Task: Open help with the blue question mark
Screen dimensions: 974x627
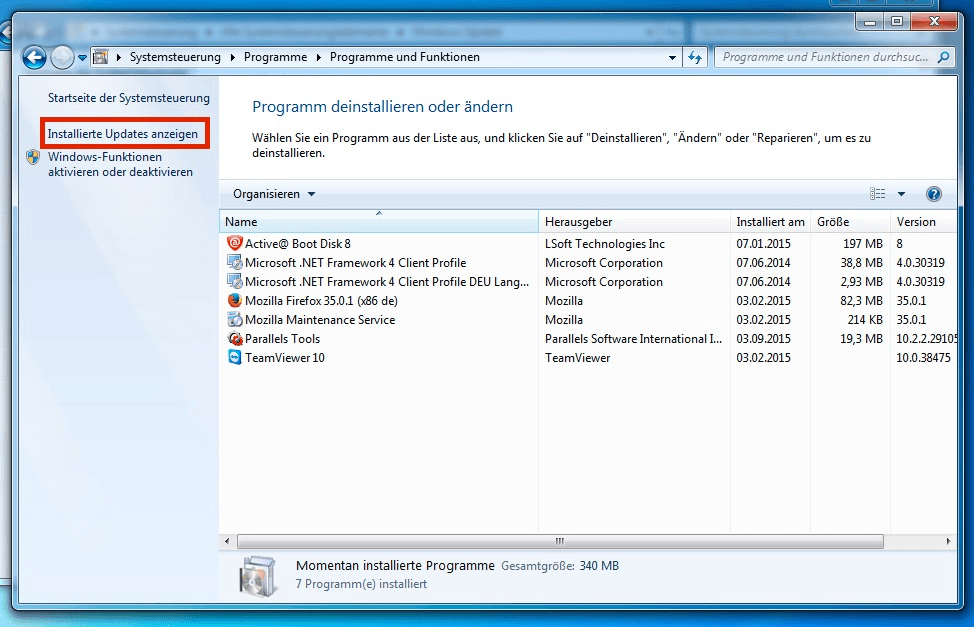Action: [x=934, y=194]
